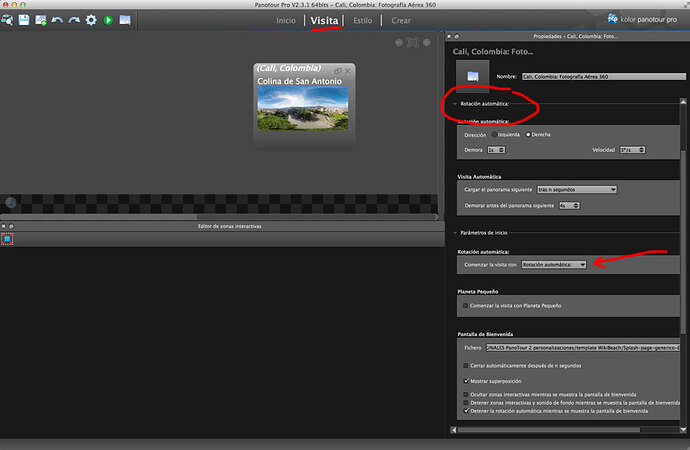Screen dimensions: 690x450
Task: Redo the last undone action
Action: coord(74,20)
